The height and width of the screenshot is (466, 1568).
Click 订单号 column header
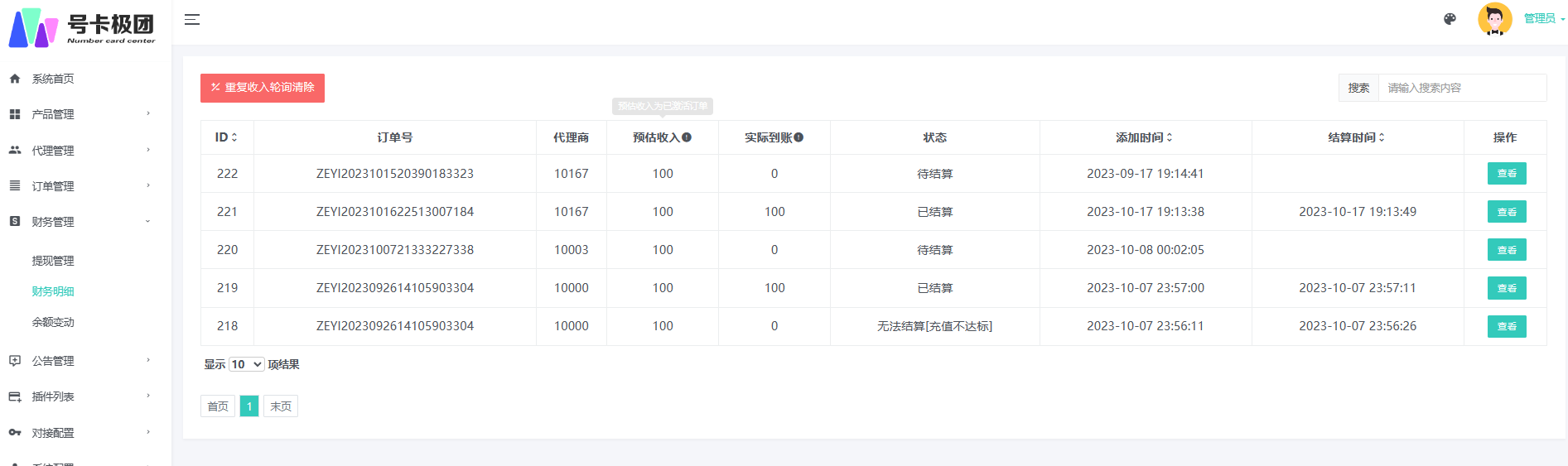[395, 137]
